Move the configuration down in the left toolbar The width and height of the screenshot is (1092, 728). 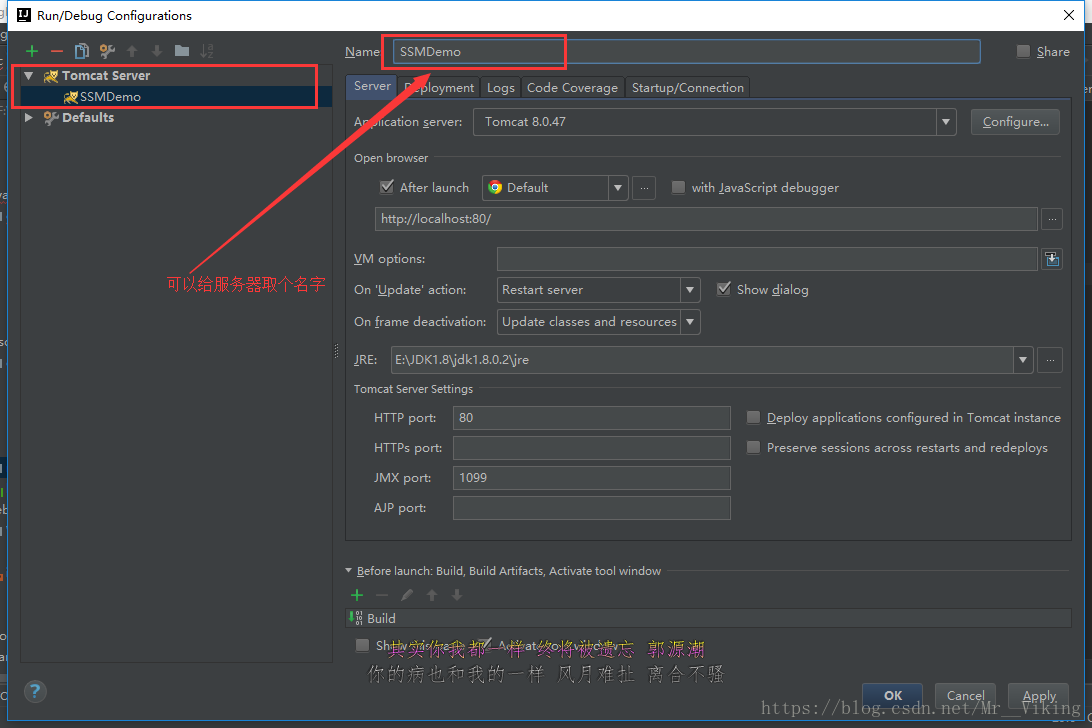tap(157, 51)
